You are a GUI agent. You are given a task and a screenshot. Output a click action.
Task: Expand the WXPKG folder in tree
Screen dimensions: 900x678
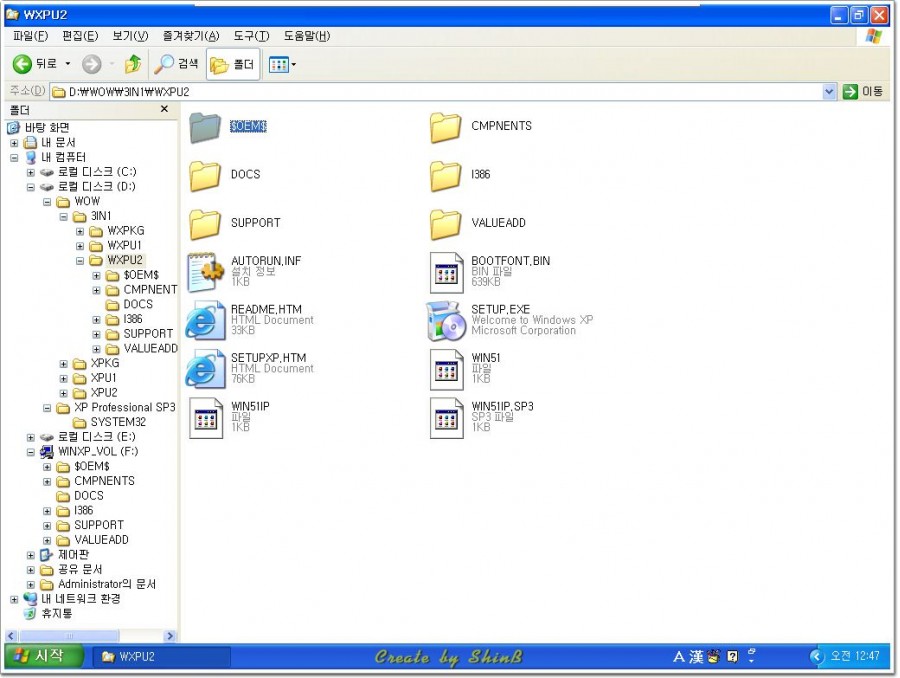80,231
